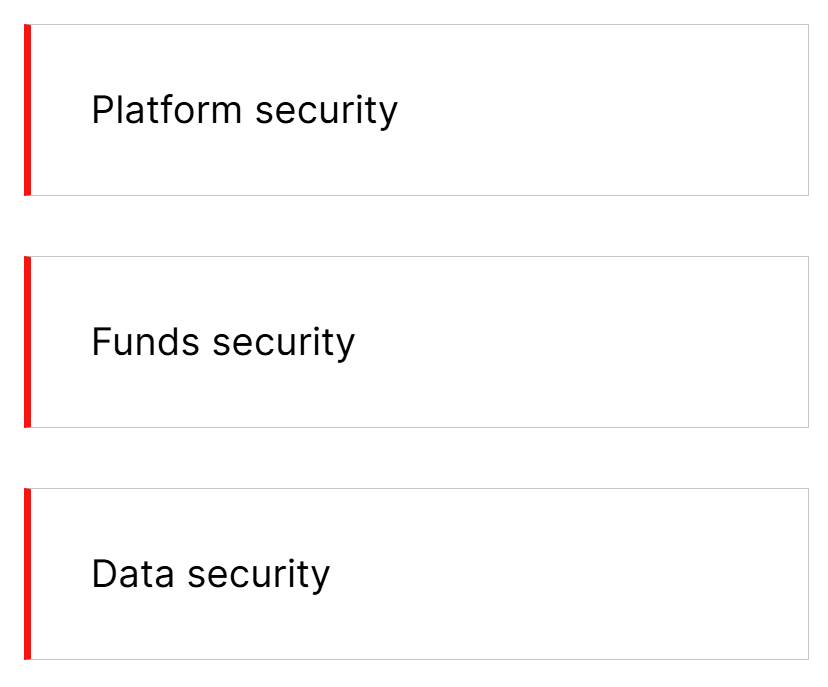This screenshot has height=687, width=828.
Task: Click empty right area of Platform security card
Action: tap(650, 110)
